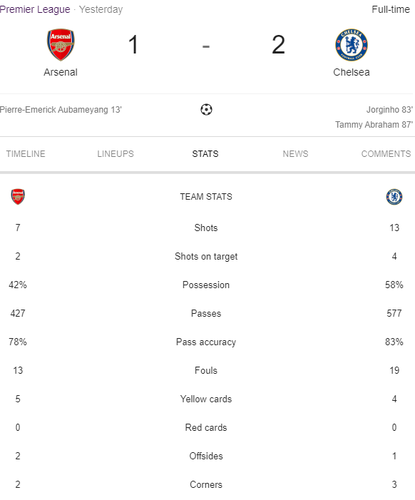
Task: View the Comments tab
Action: (386, 154)
